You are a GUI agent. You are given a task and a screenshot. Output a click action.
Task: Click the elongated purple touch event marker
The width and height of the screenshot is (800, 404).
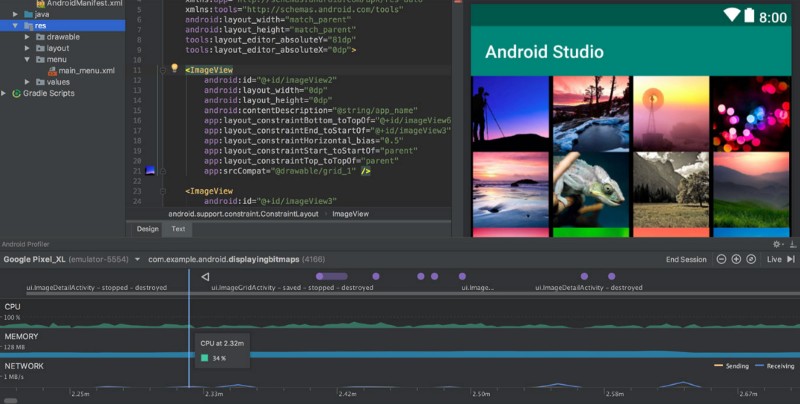[332, 276]
